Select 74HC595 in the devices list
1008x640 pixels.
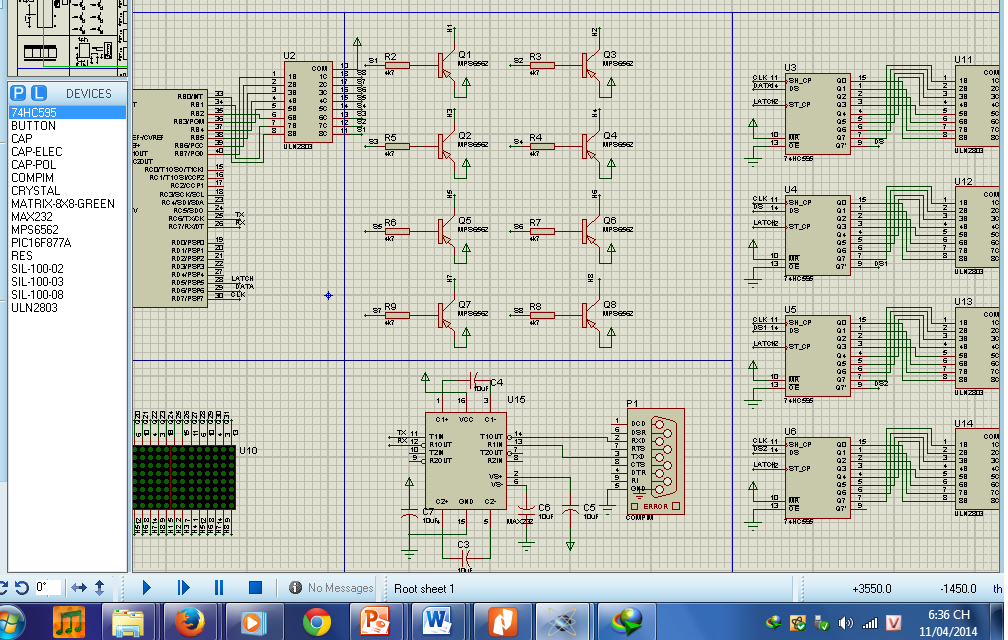tap(34, 113)
